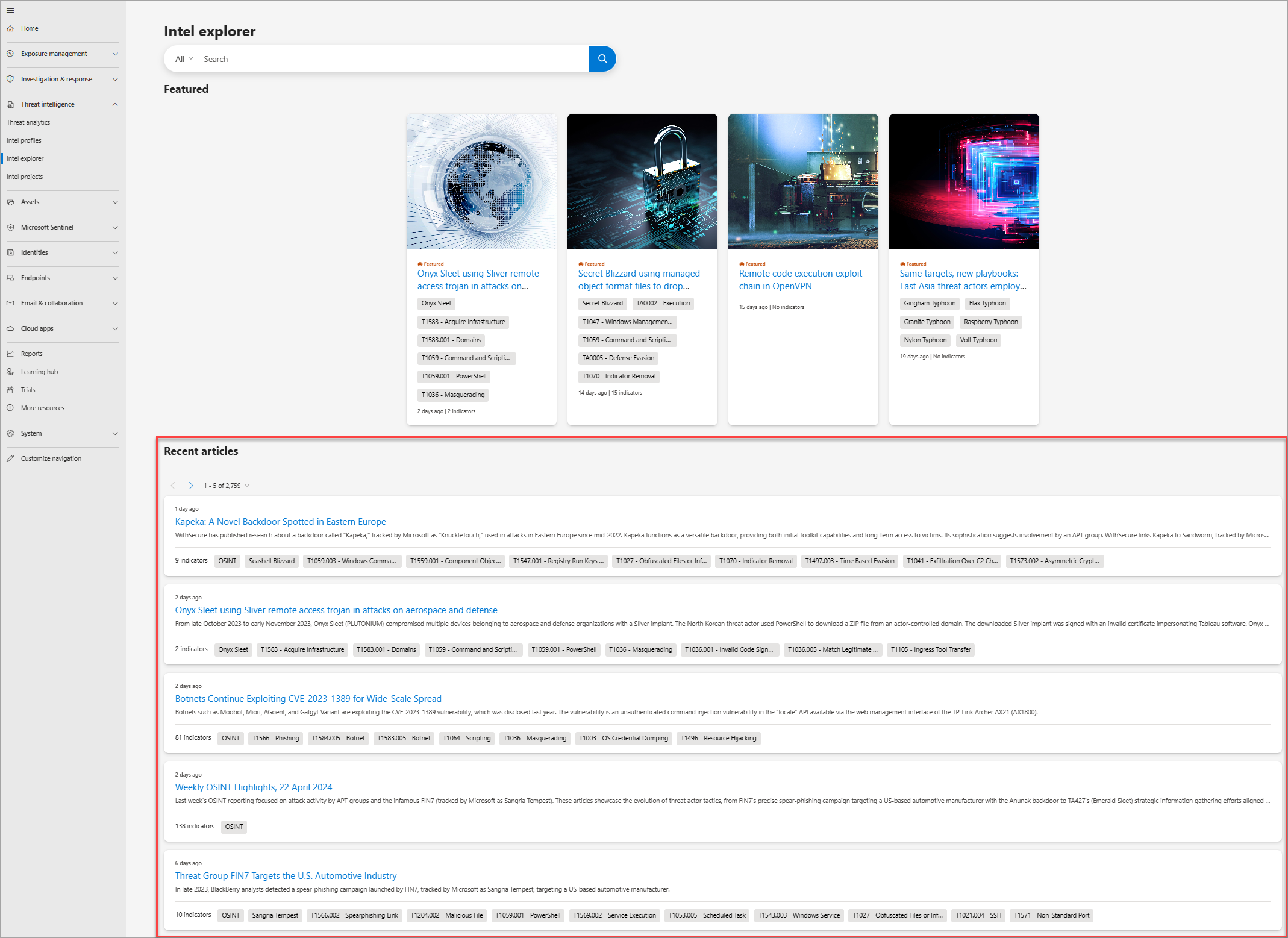Click the Gingham Typhoon tag
1288x938 pixels.
tap(930, 303)
